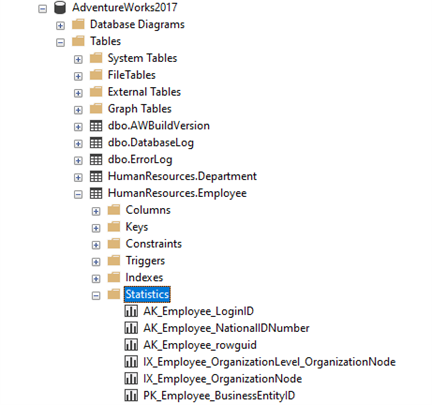Image resolution: width=432 pixels, height=405 pixels.
Task: Expand the Indexes folder
Action: pyautogui.click(x=96, y=279)
